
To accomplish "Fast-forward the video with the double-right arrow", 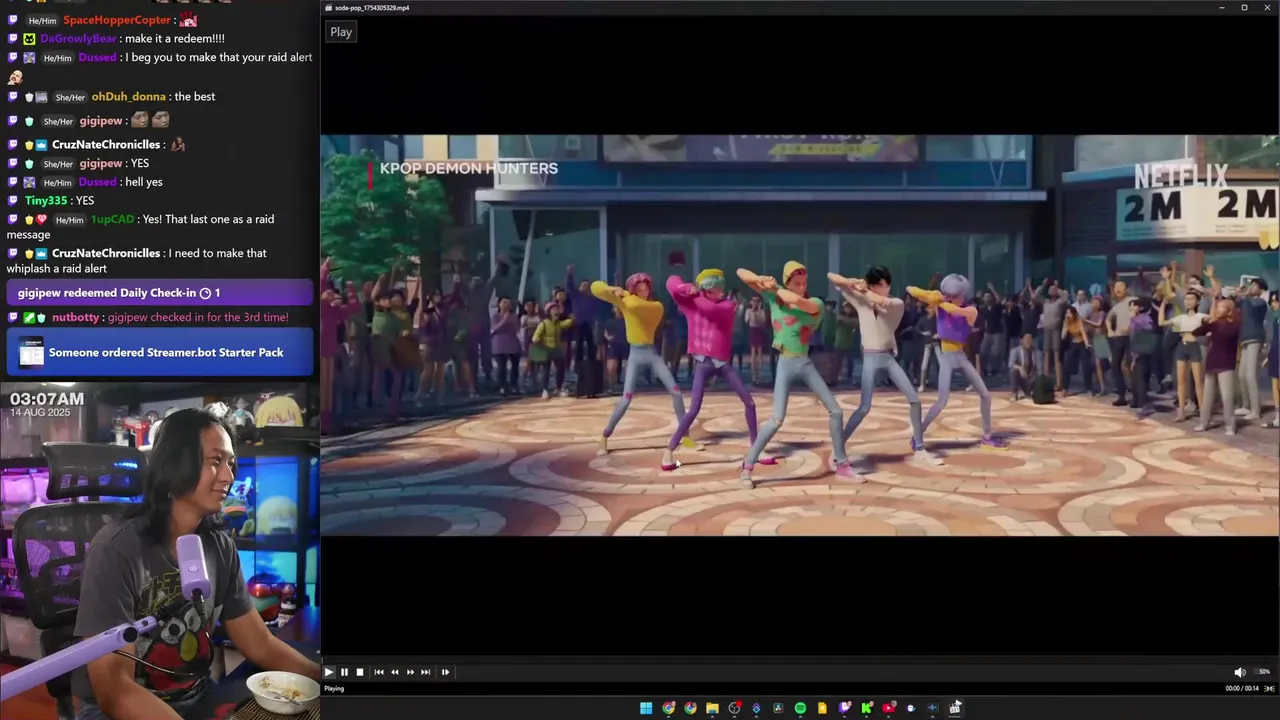I will point(410,672).
